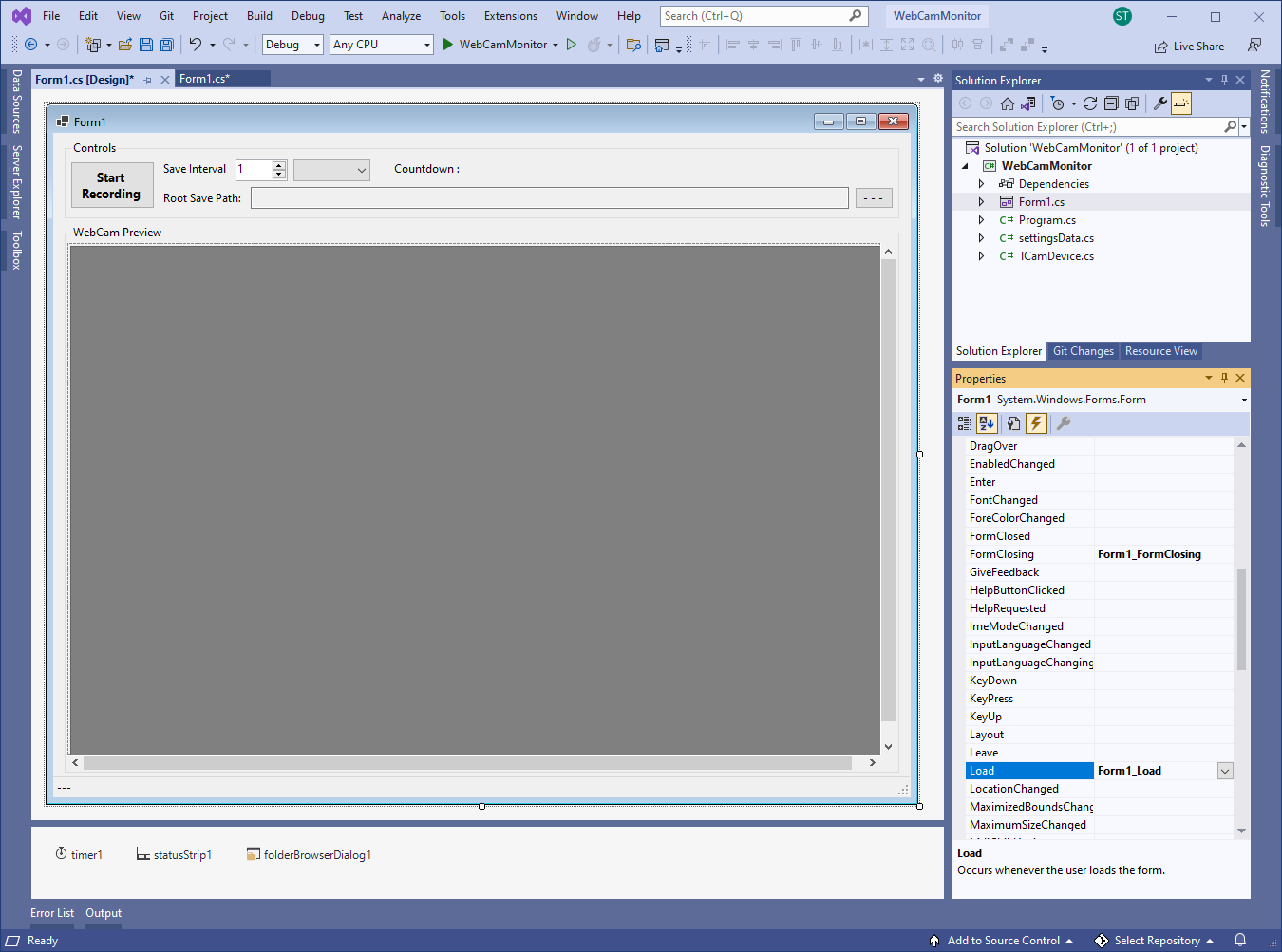Expand the TCamDevice.cs tree node

tap(982, 256)
